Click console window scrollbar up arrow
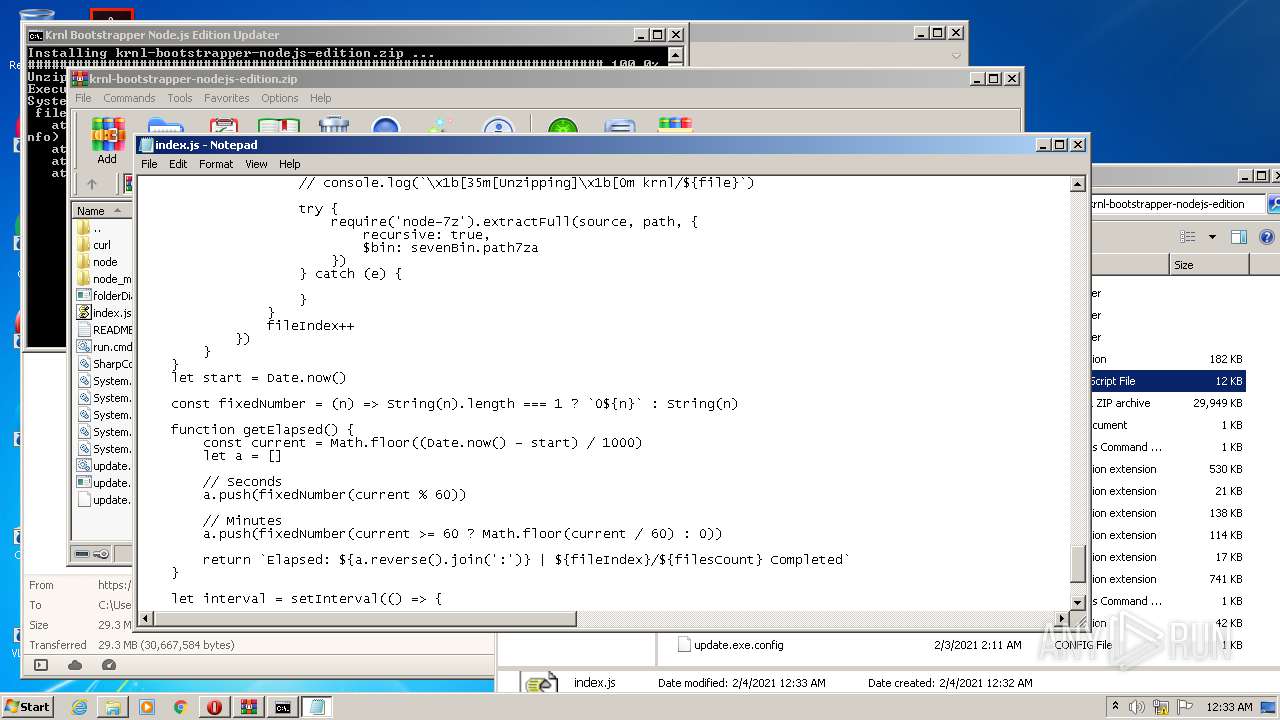 676,56
